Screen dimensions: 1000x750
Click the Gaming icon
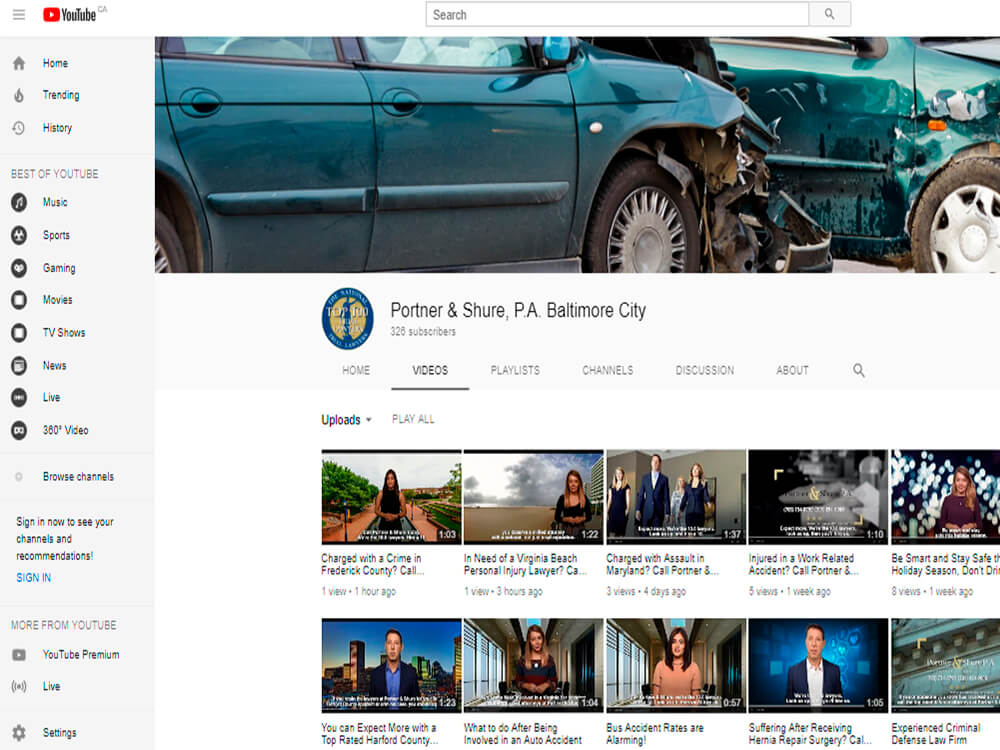[x=19, y=268]
